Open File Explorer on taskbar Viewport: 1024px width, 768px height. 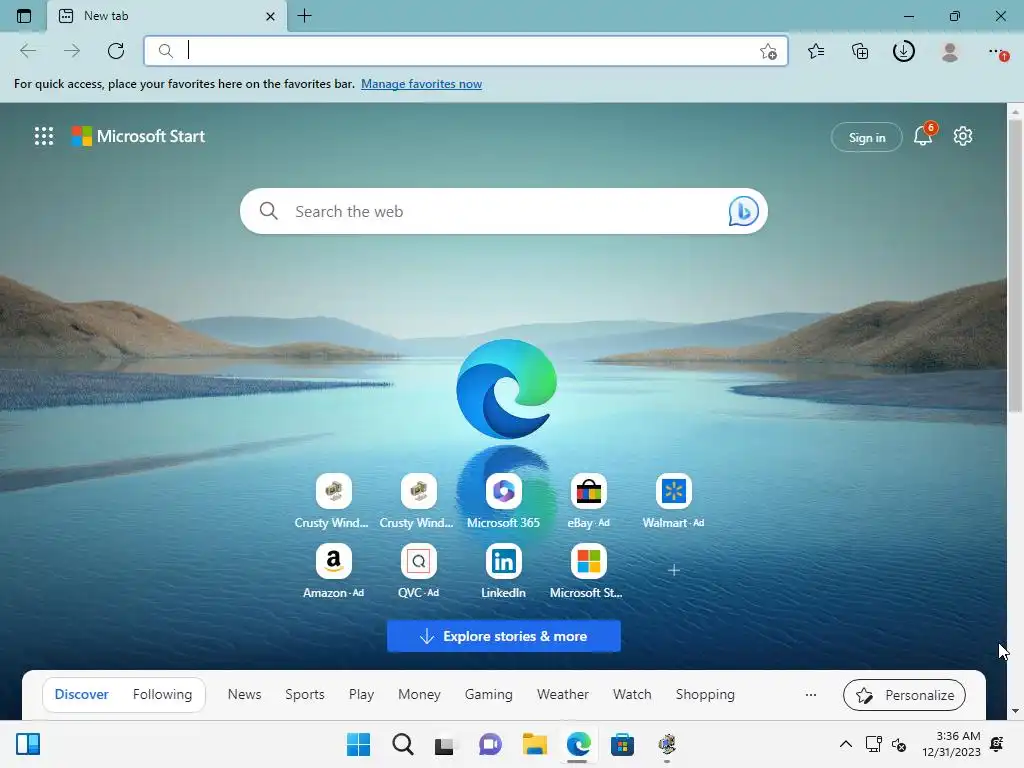pos(534,744)
